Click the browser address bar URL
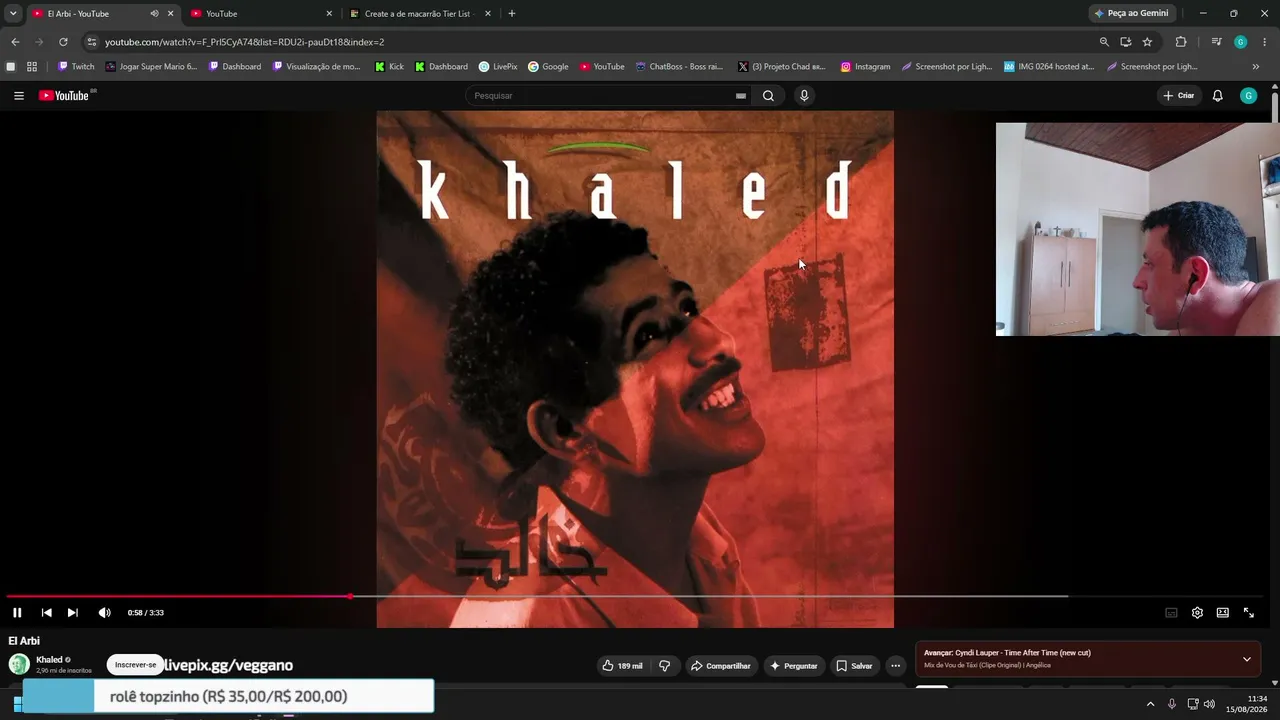The image size is (1280, 720). (245, 42)
